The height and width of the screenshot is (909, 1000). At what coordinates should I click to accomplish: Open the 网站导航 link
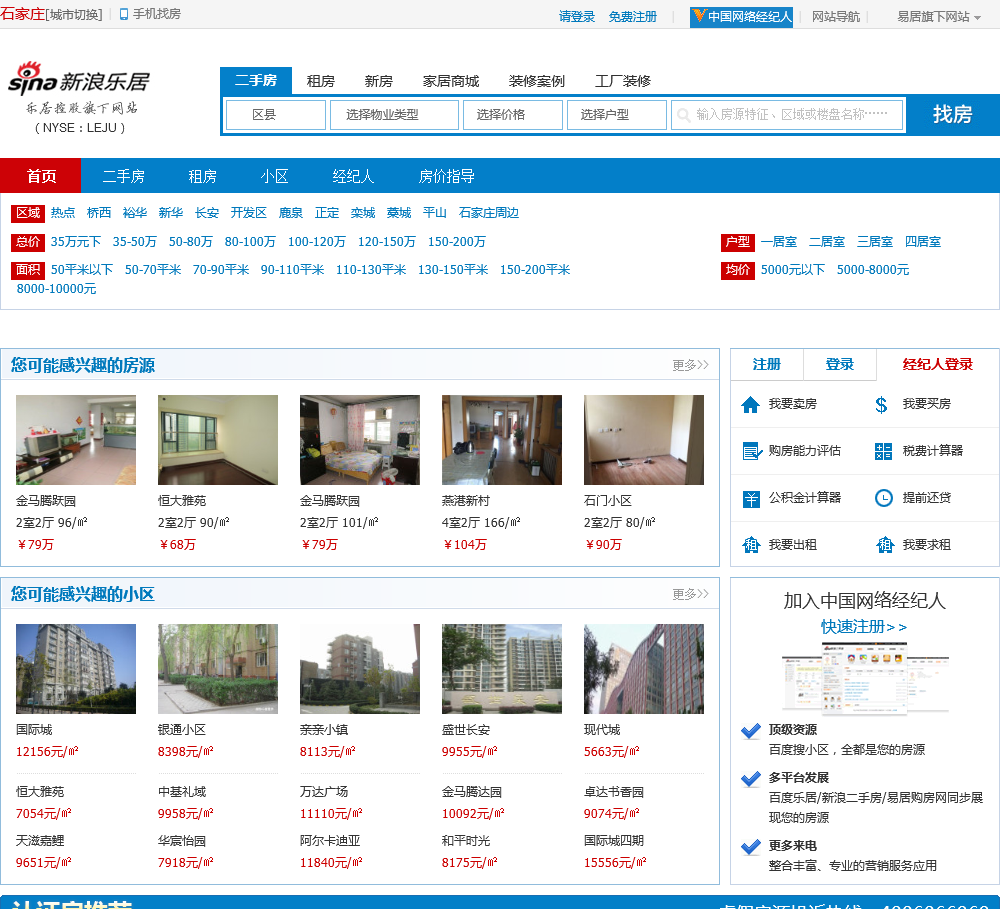(835, 17)
